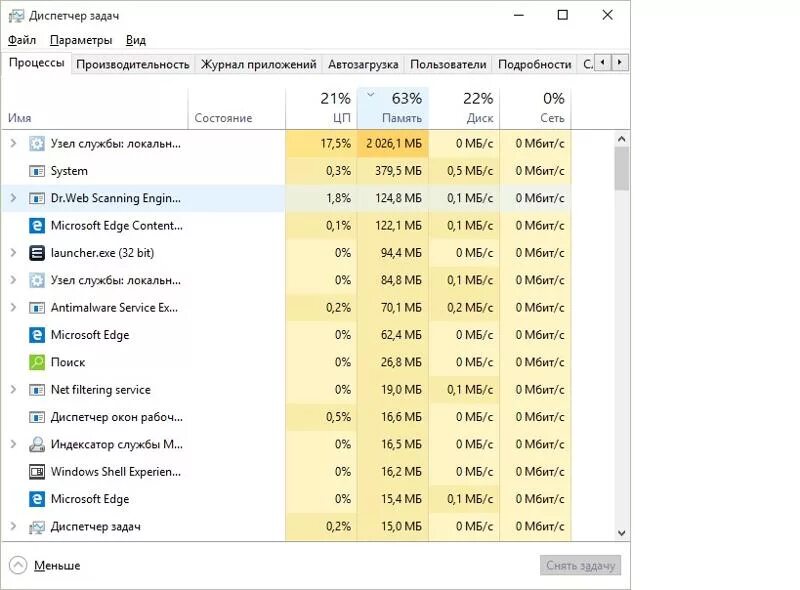Sort by the Диск column header

click(x=464, y=109)
